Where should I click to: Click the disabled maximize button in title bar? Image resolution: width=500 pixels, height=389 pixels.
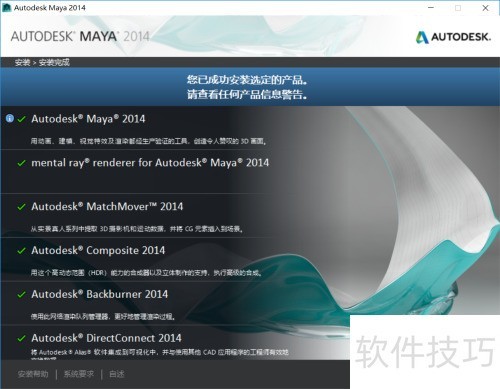click(x=458, y=7)
